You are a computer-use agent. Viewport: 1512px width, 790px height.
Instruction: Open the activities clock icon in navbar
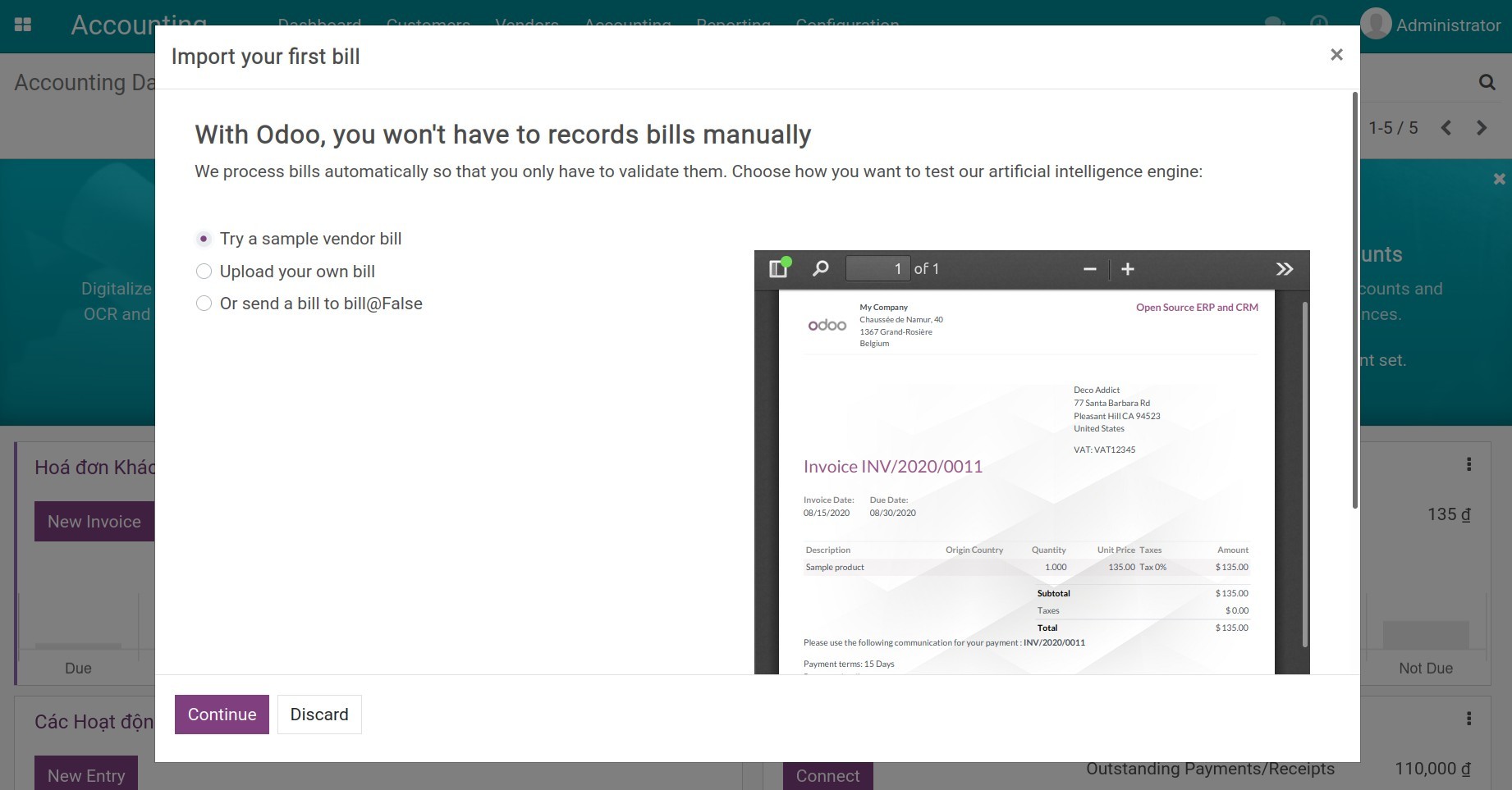(1319, 24)
